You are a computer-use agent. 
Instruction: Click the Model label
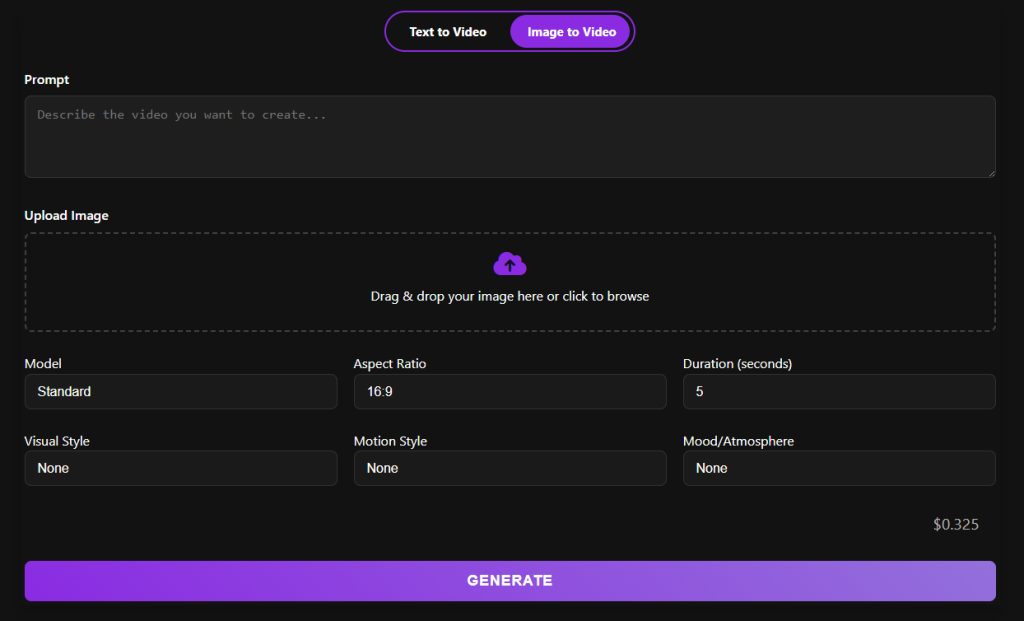click(42, 364)
